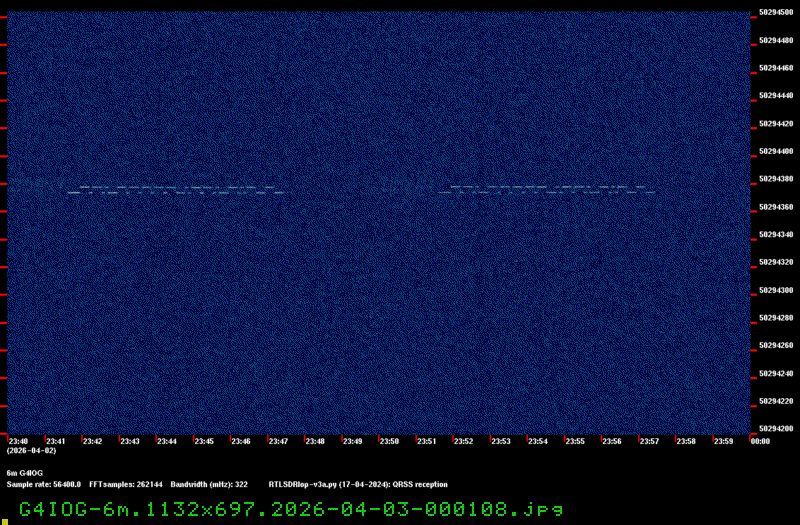Click the 50294380 frequency label

(x=776, y=179)
